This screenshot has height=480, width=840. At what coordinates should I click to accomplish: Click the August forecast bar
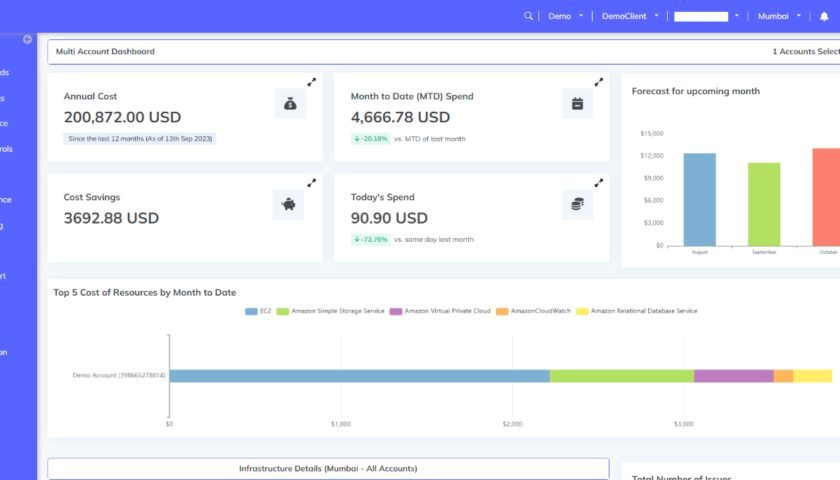tap(699, 199)
